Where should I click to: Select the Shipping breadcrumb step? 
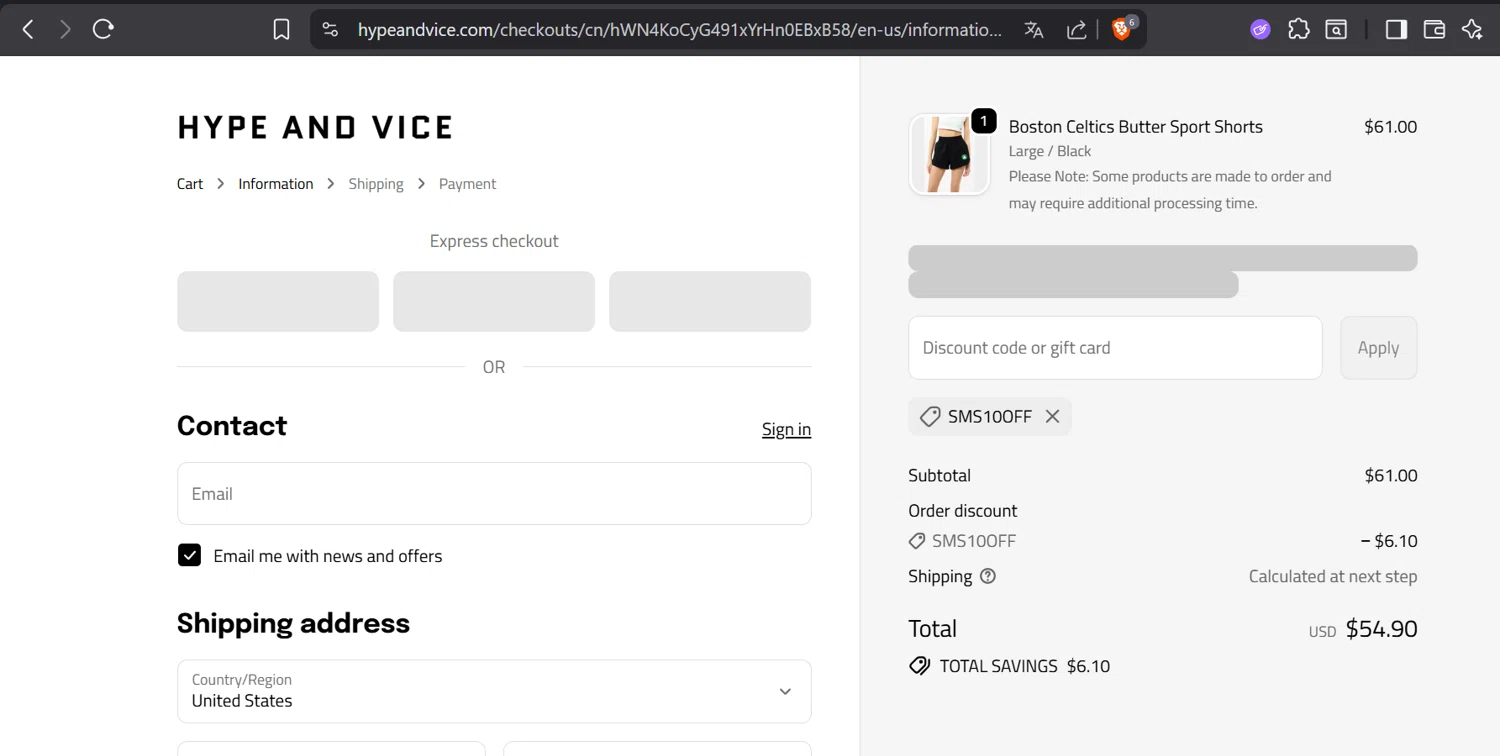(x=376, y=184)
